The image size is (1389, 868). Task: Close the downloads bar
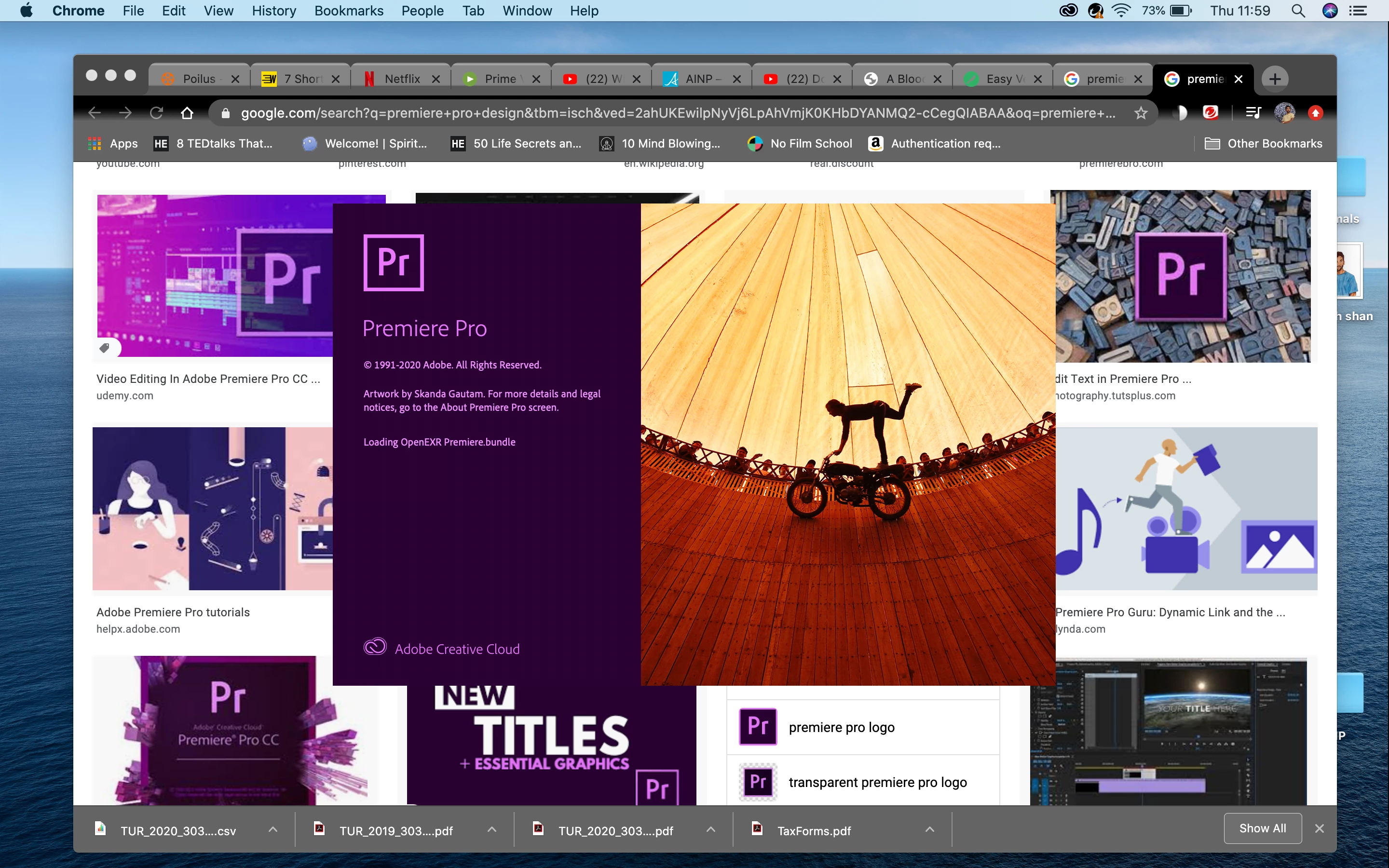click(1320, 828)
